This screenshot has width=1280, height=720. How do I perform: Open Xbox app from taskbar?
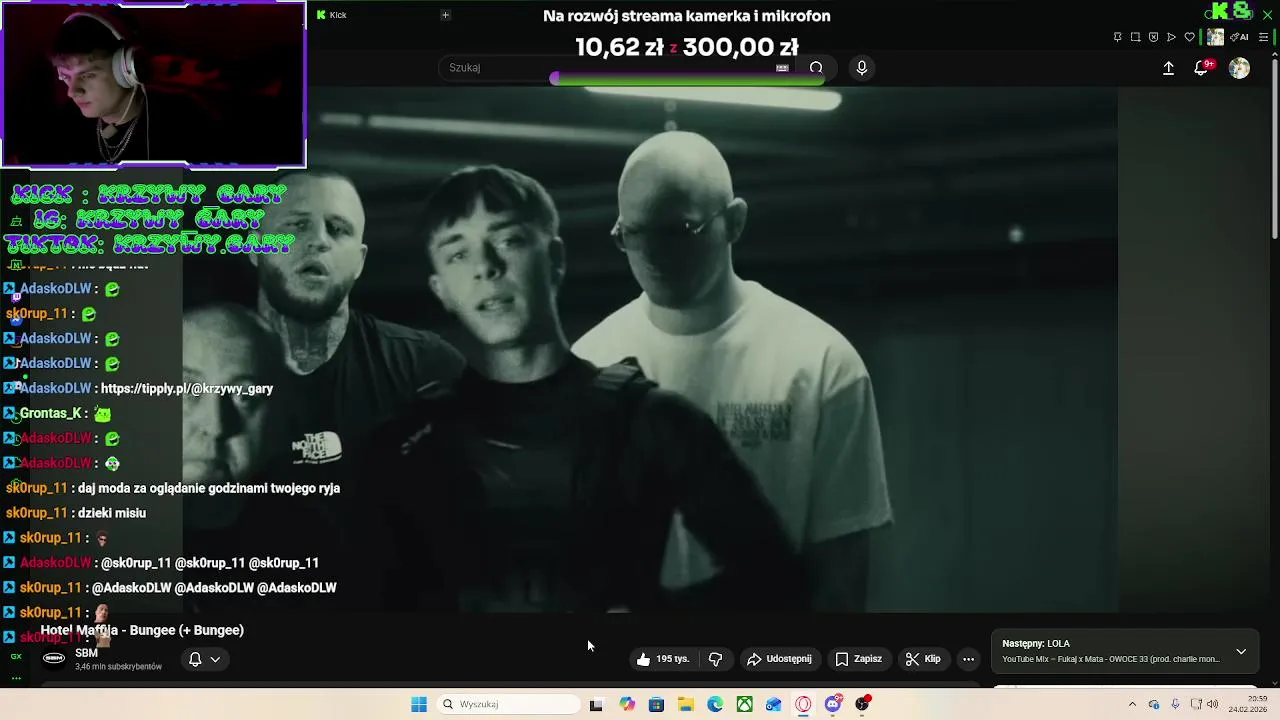745,704
